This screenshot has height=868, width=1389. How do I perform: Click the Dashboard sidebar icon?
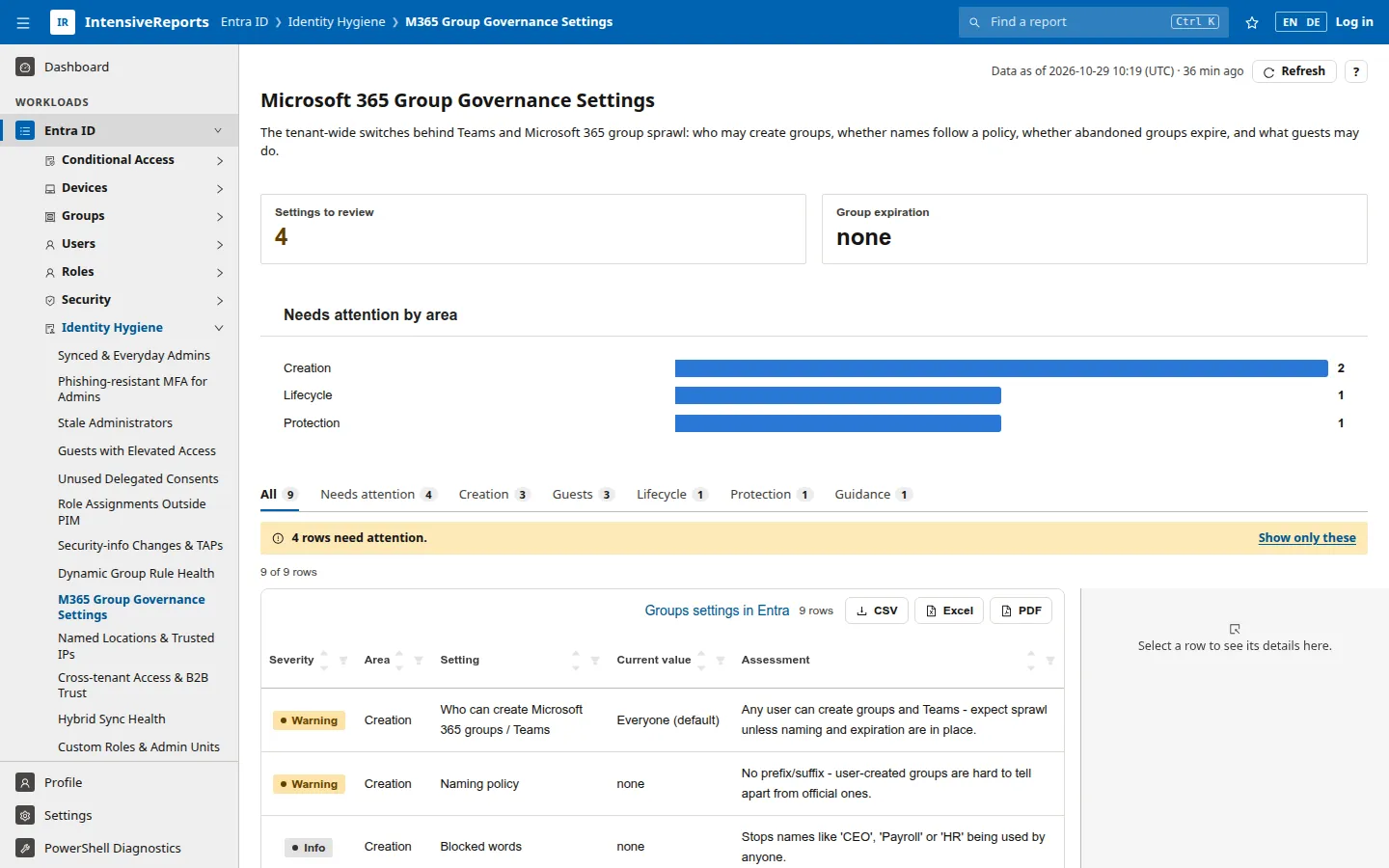click(25, 67)
